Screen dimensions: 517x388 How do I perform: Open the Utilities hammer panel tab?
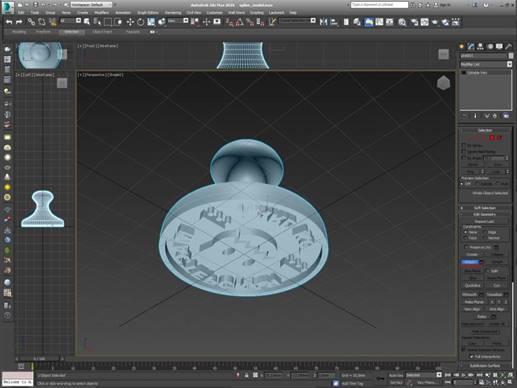tap(508, 46)
